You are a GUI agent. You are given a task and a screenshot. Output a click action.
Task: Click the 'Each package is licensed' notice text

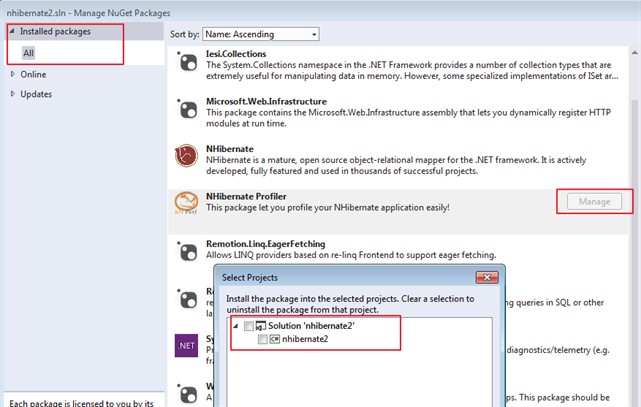point(81,403)
